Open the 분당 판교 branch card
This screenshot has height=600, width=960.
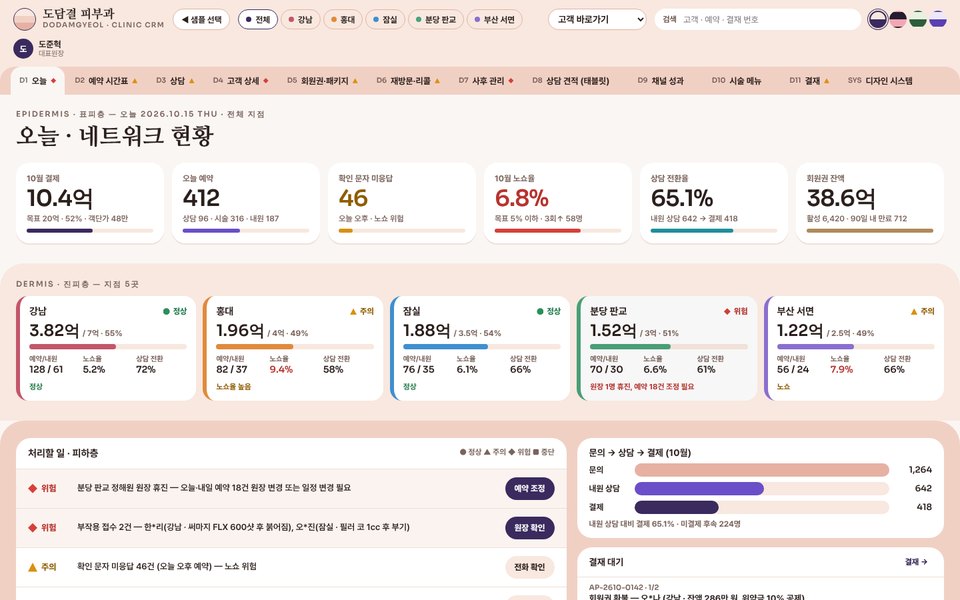pyautogui.click(x=667, y=348)
